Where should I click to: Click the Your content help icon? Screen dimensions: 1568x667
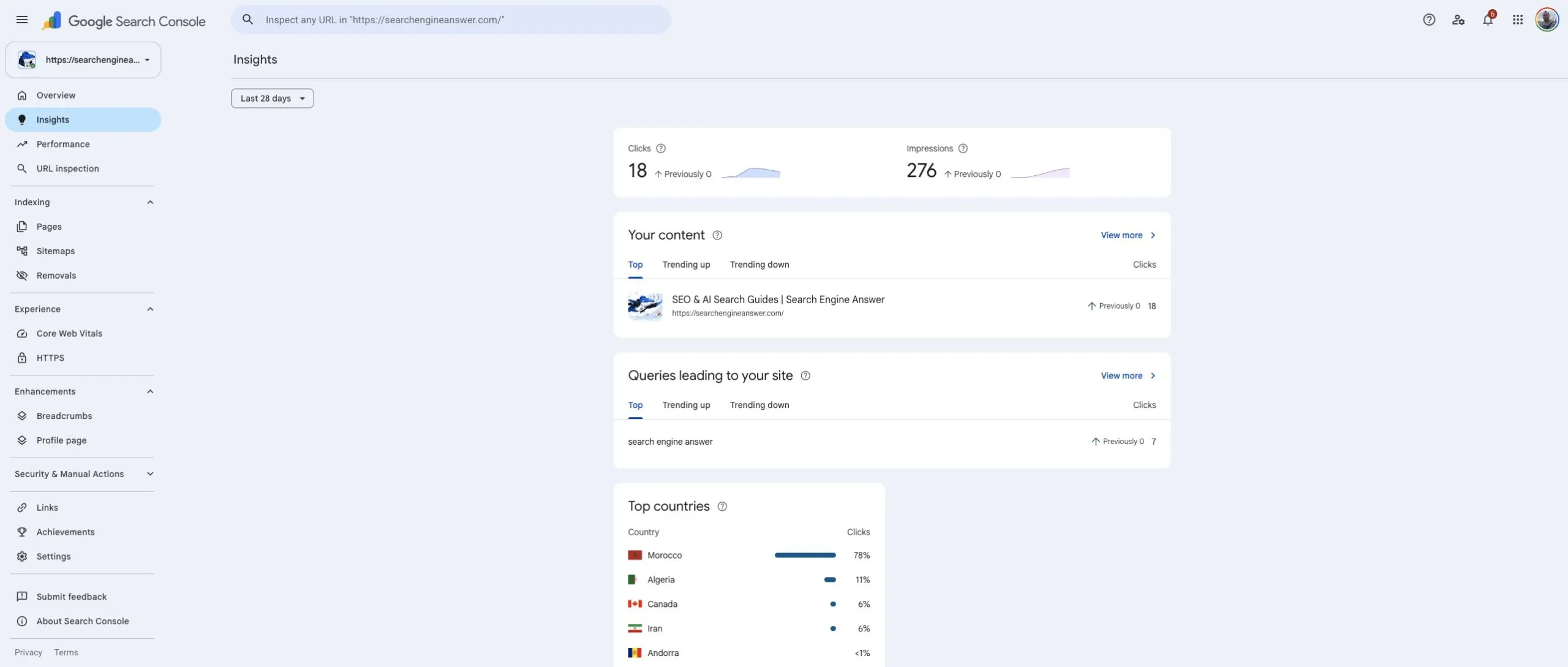coord(717,235)
